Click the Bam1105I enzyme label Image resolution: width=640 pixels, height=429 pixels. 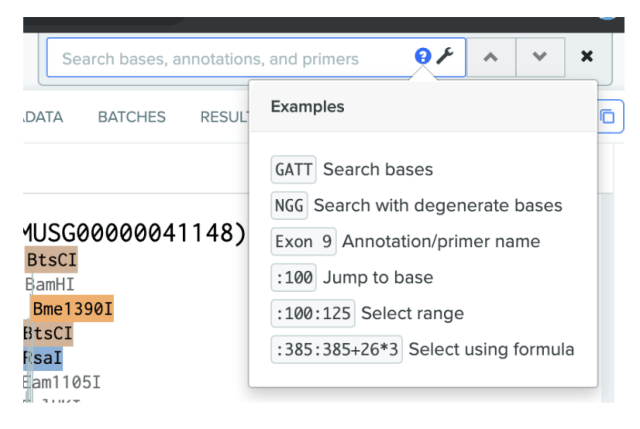click(61, 381)
